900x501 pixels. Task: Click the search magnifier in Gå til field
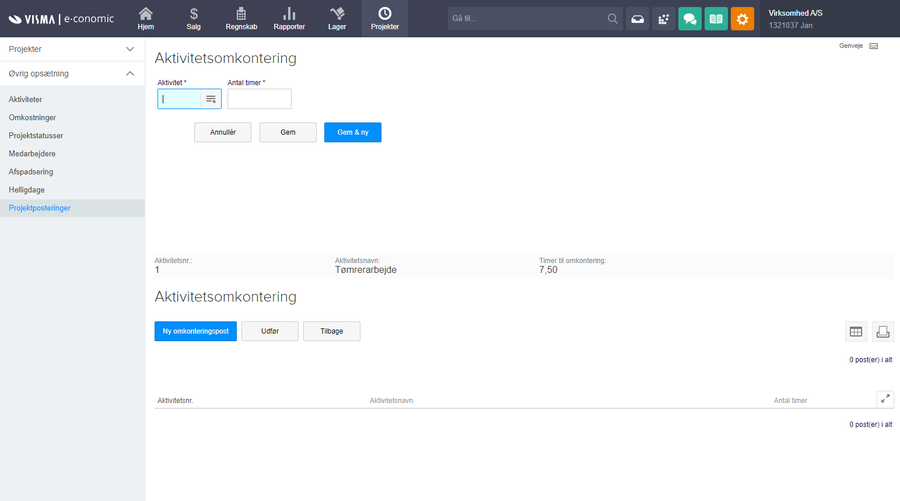pyautogui.click(x=613, y=19)
